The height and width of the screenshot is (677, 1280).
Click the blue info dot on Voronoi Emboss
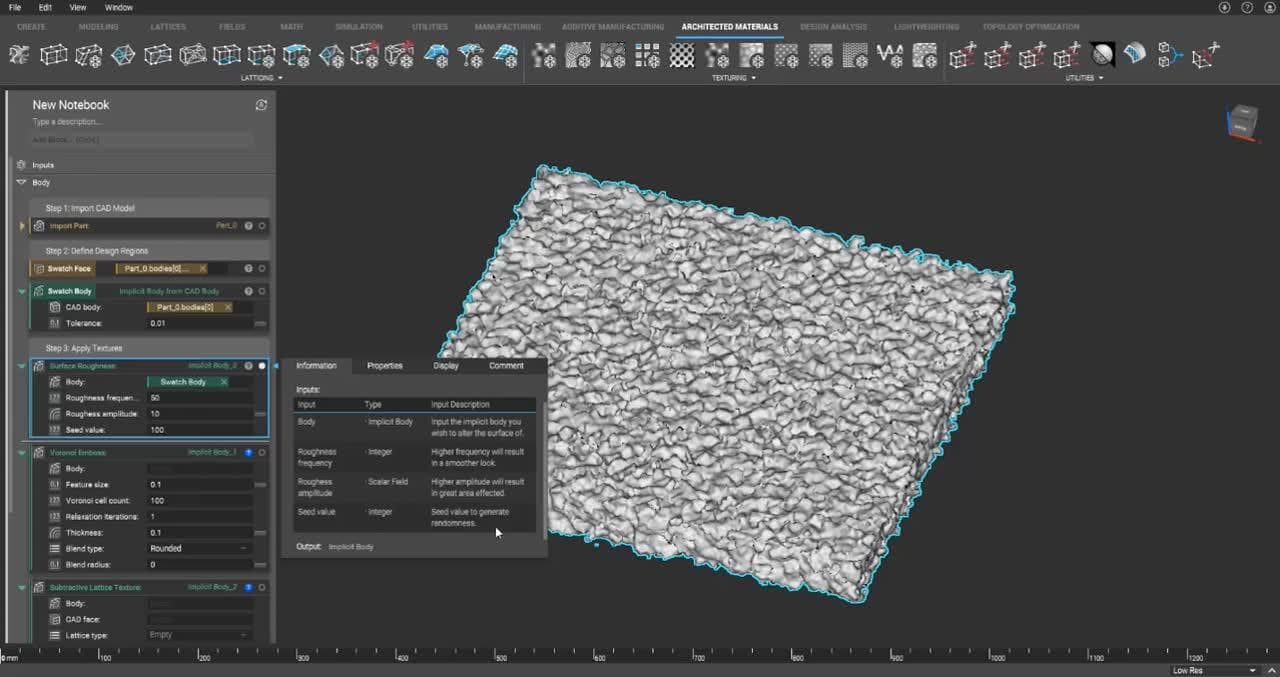[x=248, y=452]
